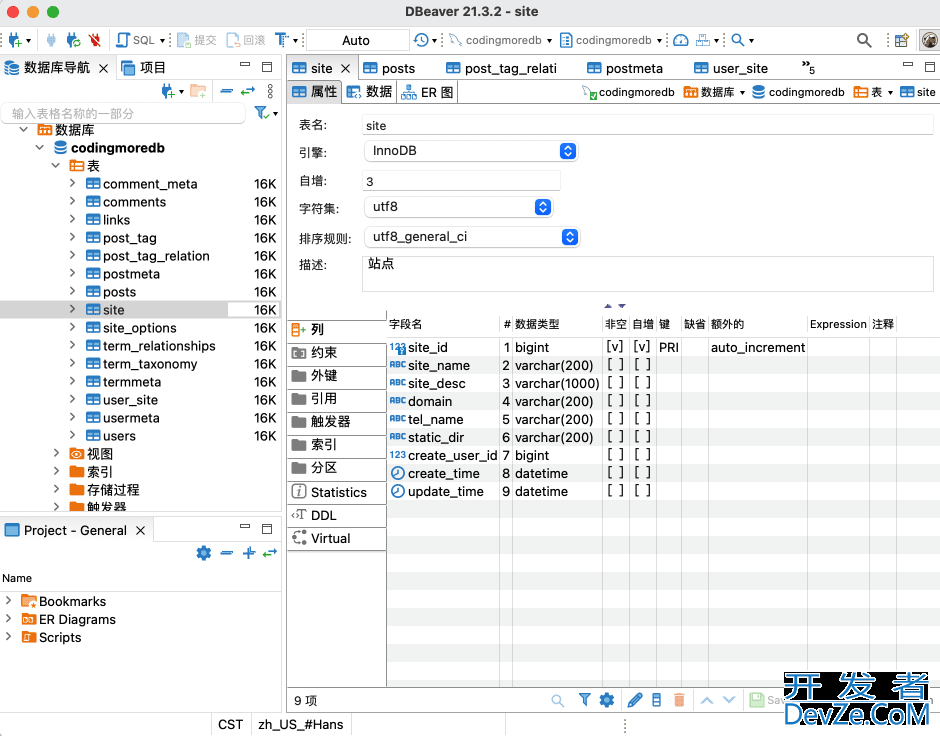Switch to the posts editor tab
The height and width of the screenshot is (736, 940).
[x=389, y=68]
